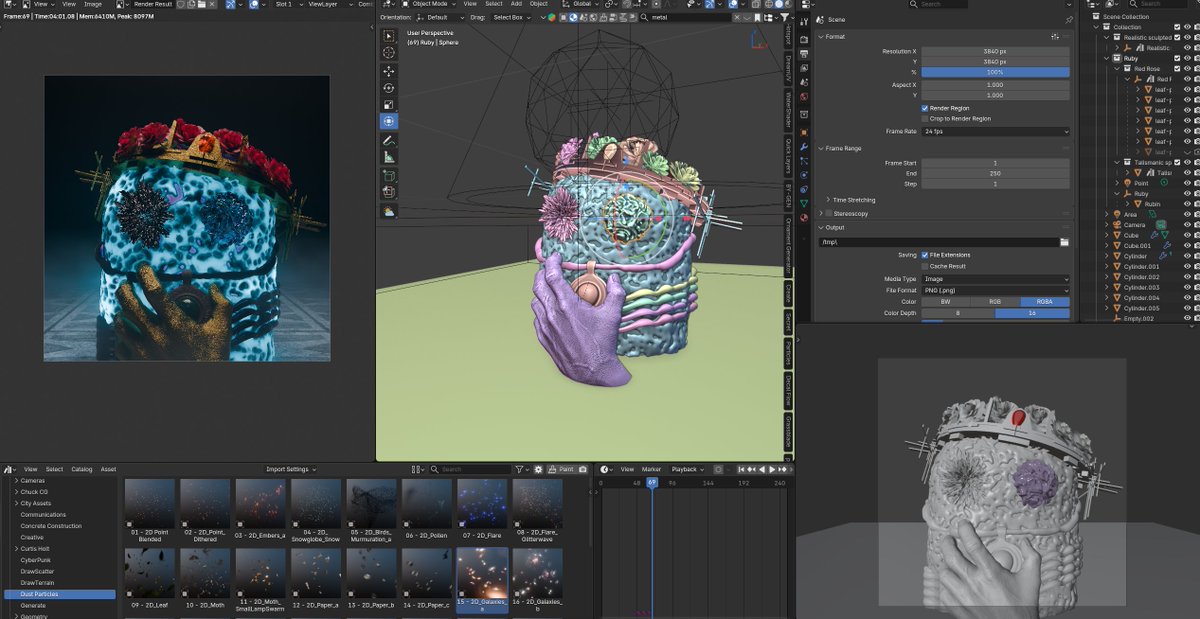Click the Frame Start value field
This screenshot has height=619, width=1200.
(x=995, y=162)
